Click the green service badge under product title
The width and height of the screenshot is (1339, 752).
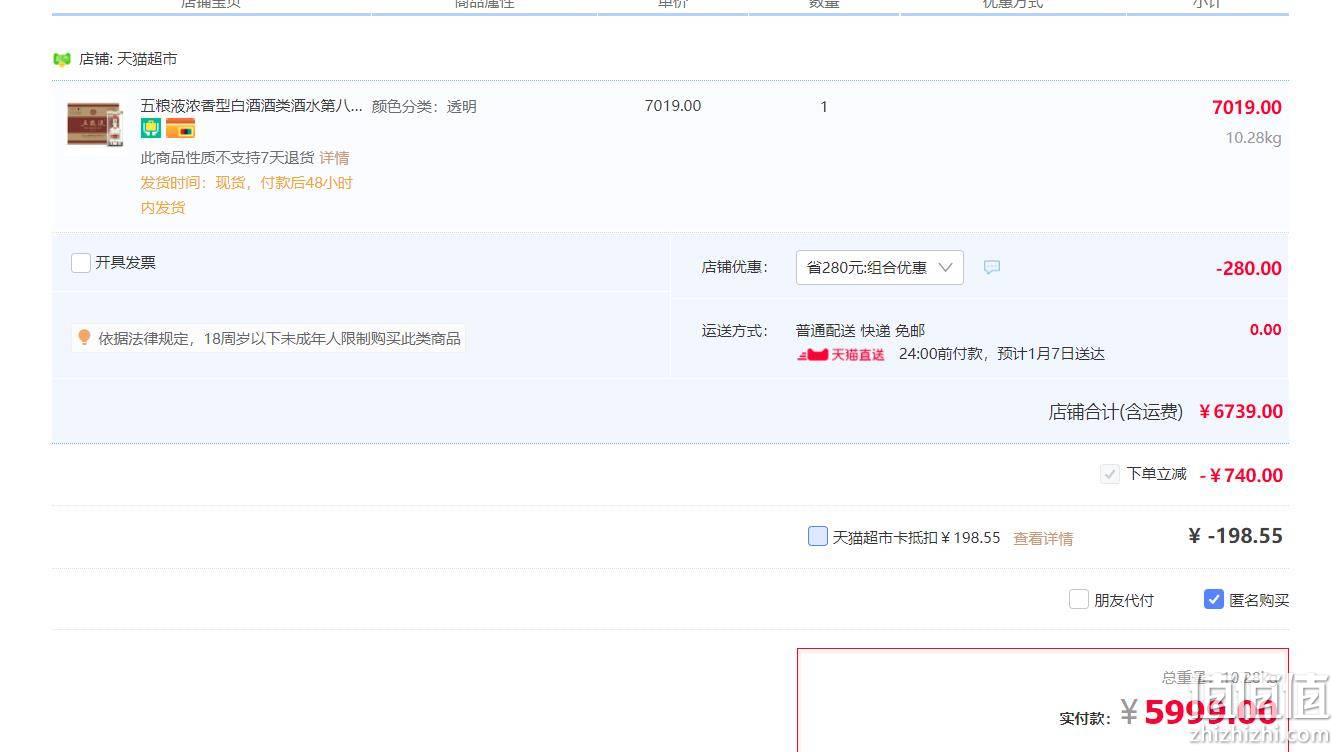[150, 128]
